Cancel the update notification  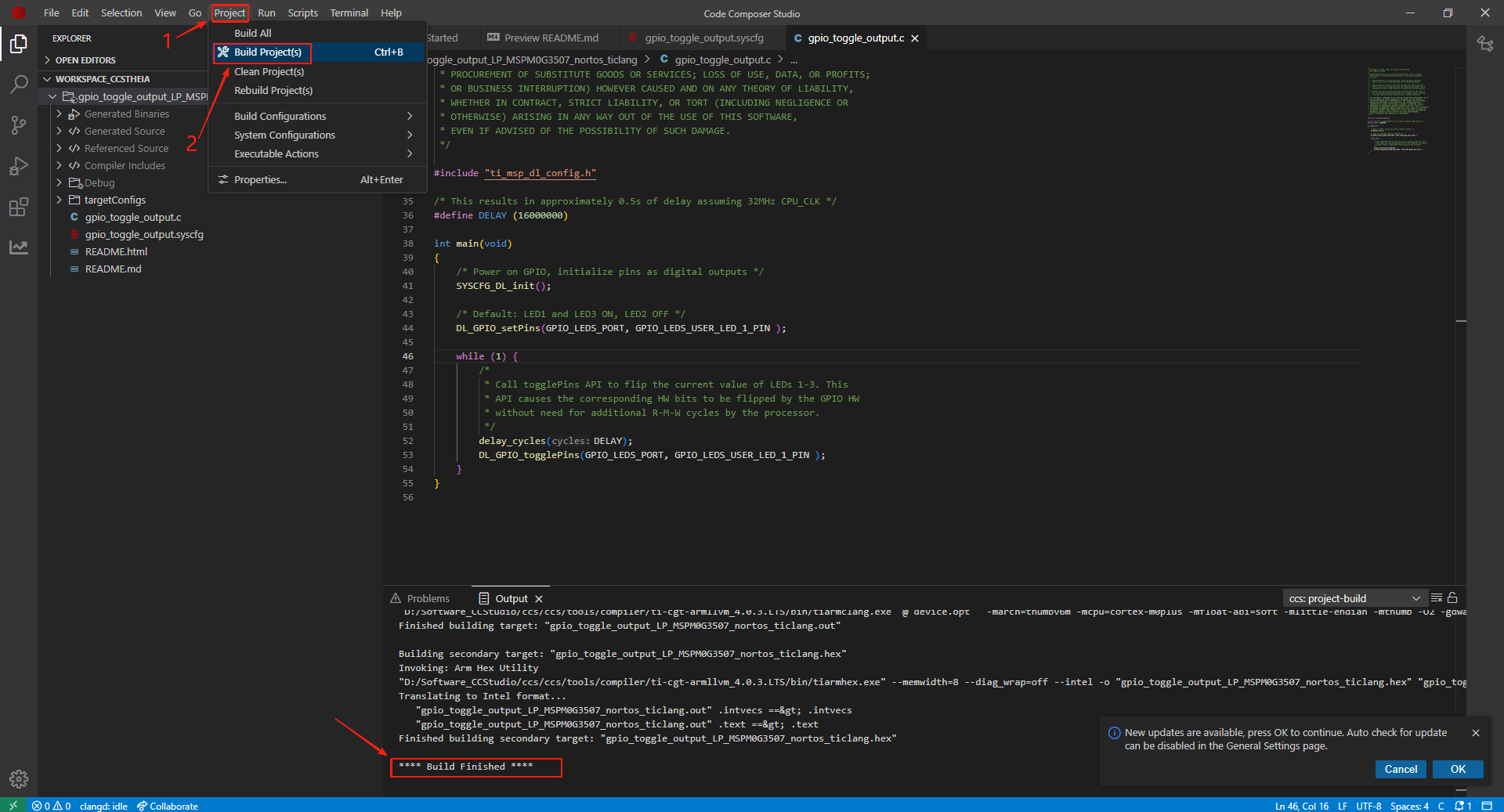coord(1401,769)
